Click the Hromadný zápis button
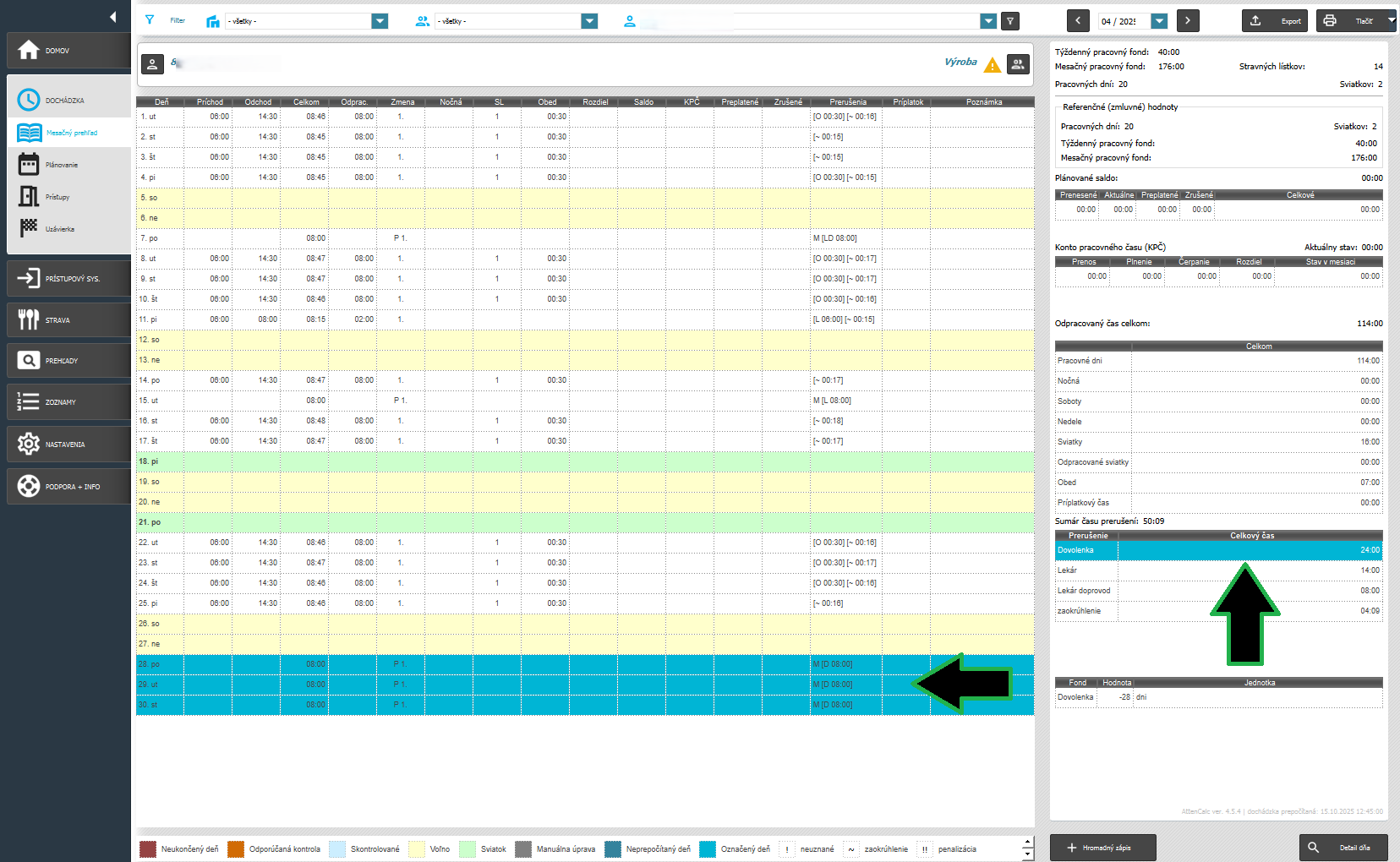Image resolution: width=1400 pixels, height=862 pixels. click(x=1102, y=848)
